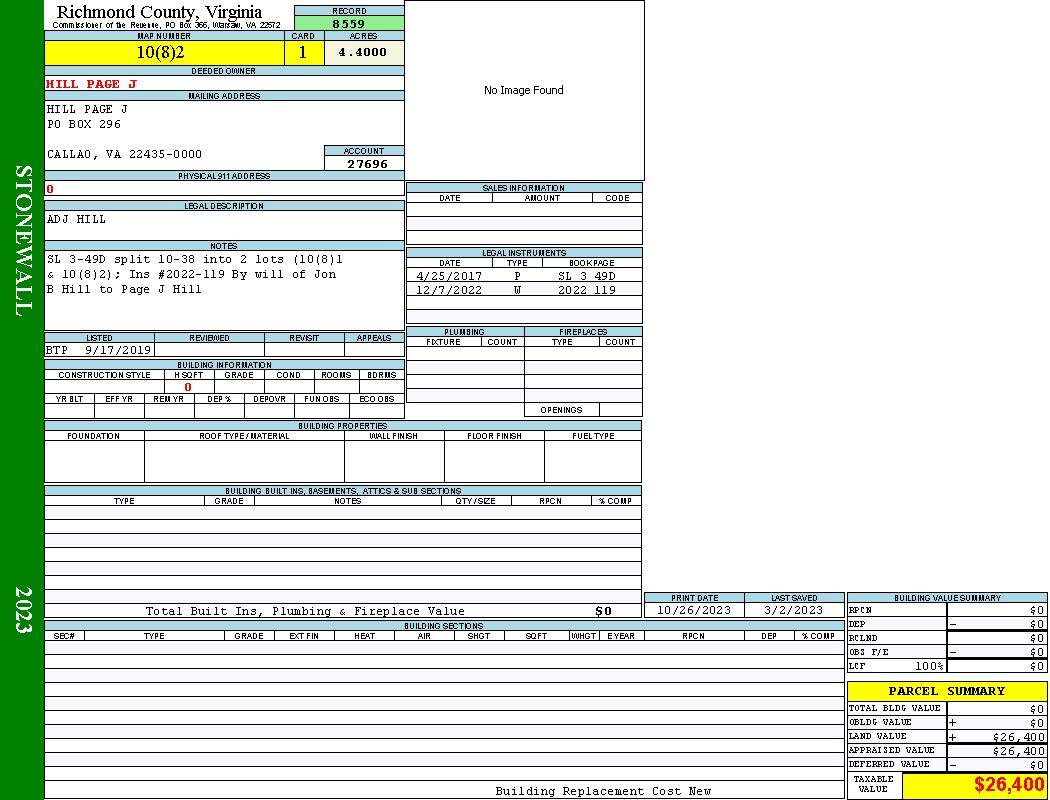This screenshot has height=800, width=1050.
Task: Select the 12/7/2022 legal instrument row
Action: tap(524, 290)
